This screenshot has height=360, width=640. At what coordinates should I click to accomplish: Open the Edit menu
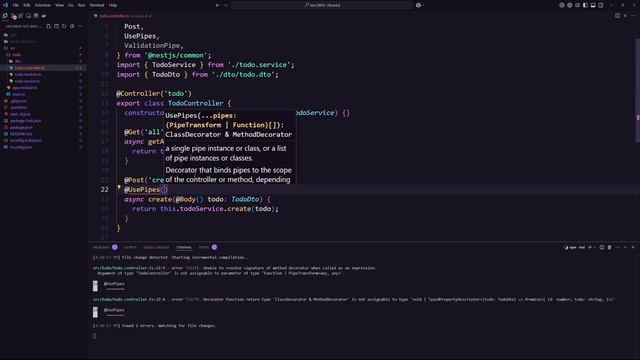click(27, 5)
